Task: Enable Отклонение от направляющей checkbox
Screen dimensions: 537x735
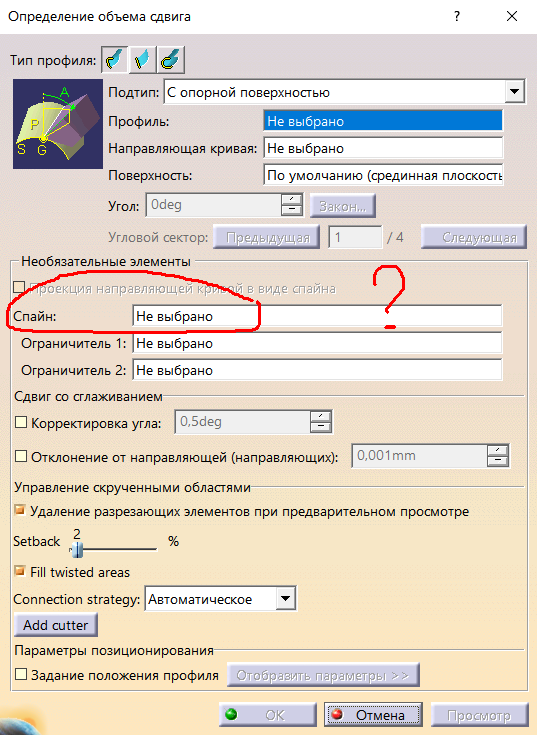Action: coord(21,456)
